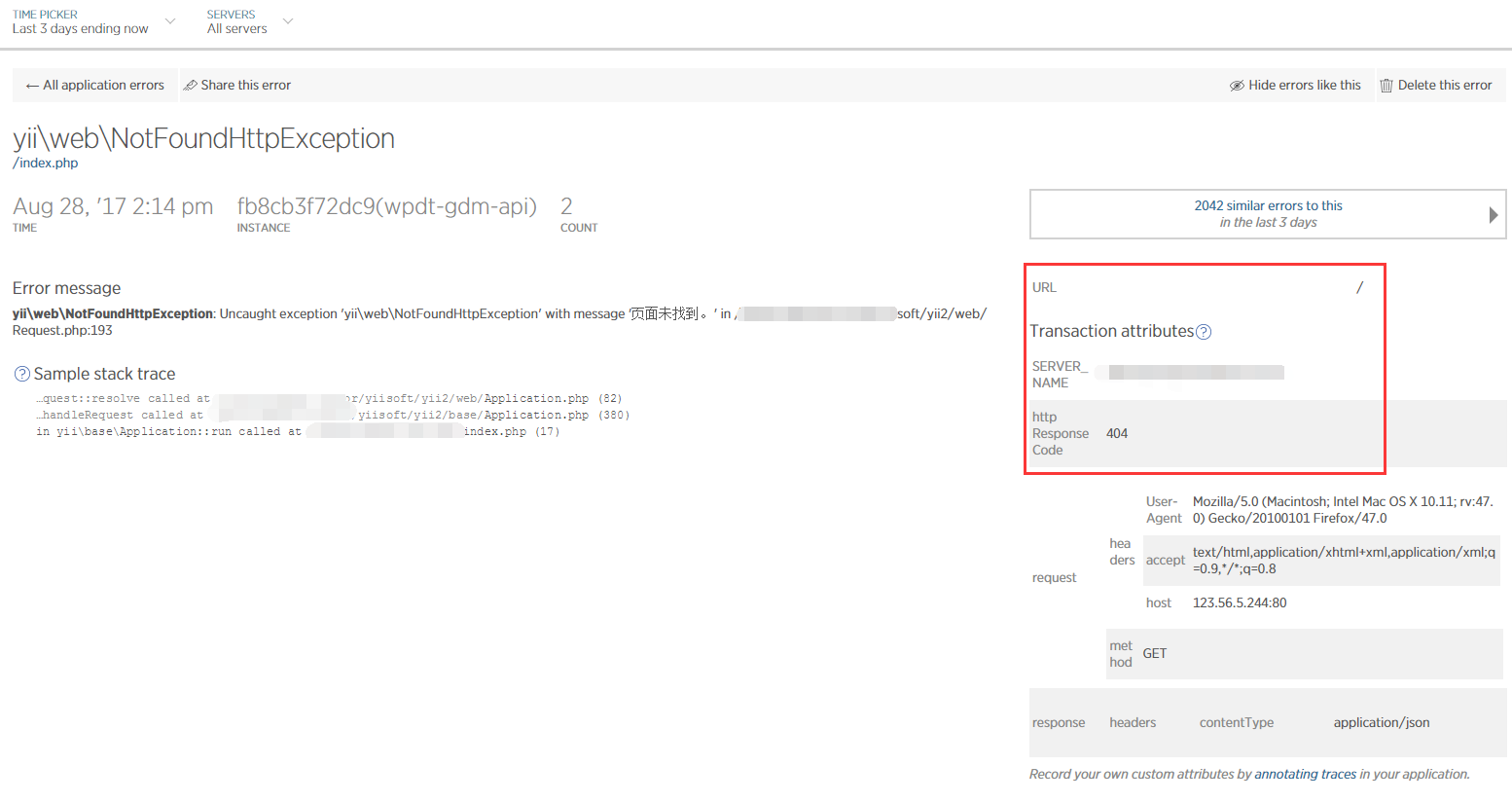
Task: Click the Mozilla/5.0 User-Agent value
Action: [x=1344, y=510]
